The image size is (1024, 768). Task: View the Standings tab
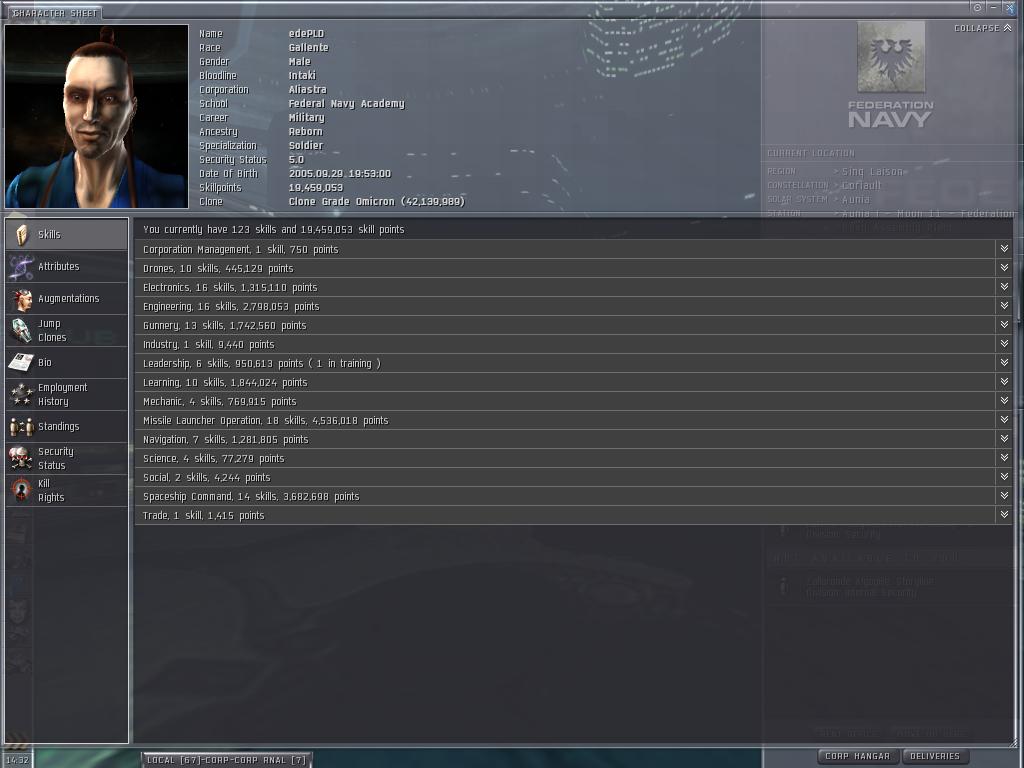pyautogui.click(x=67, y=426)
